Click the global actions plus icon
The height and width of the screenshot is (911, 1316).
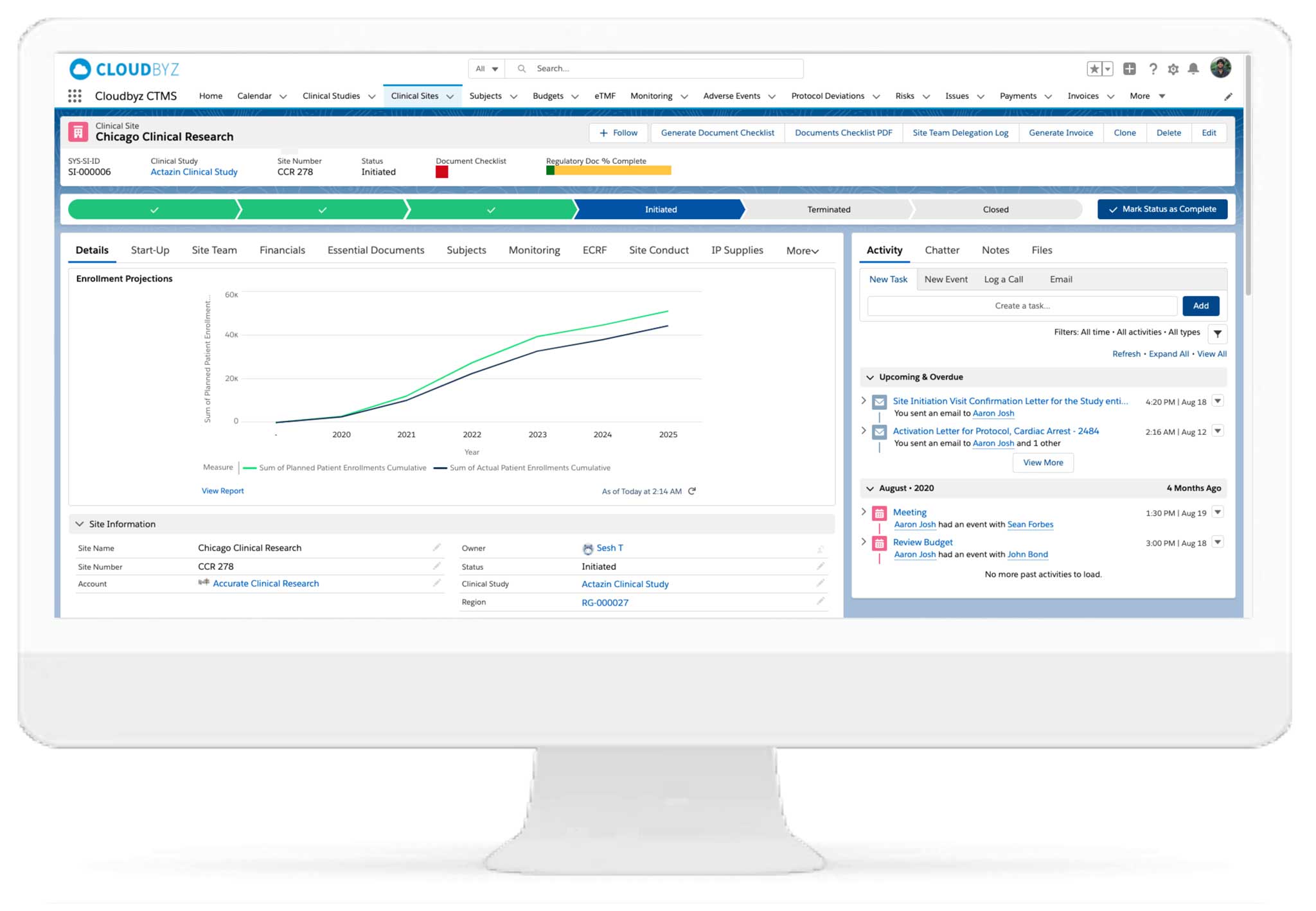pyautogui.click(x=1130, y=69)
